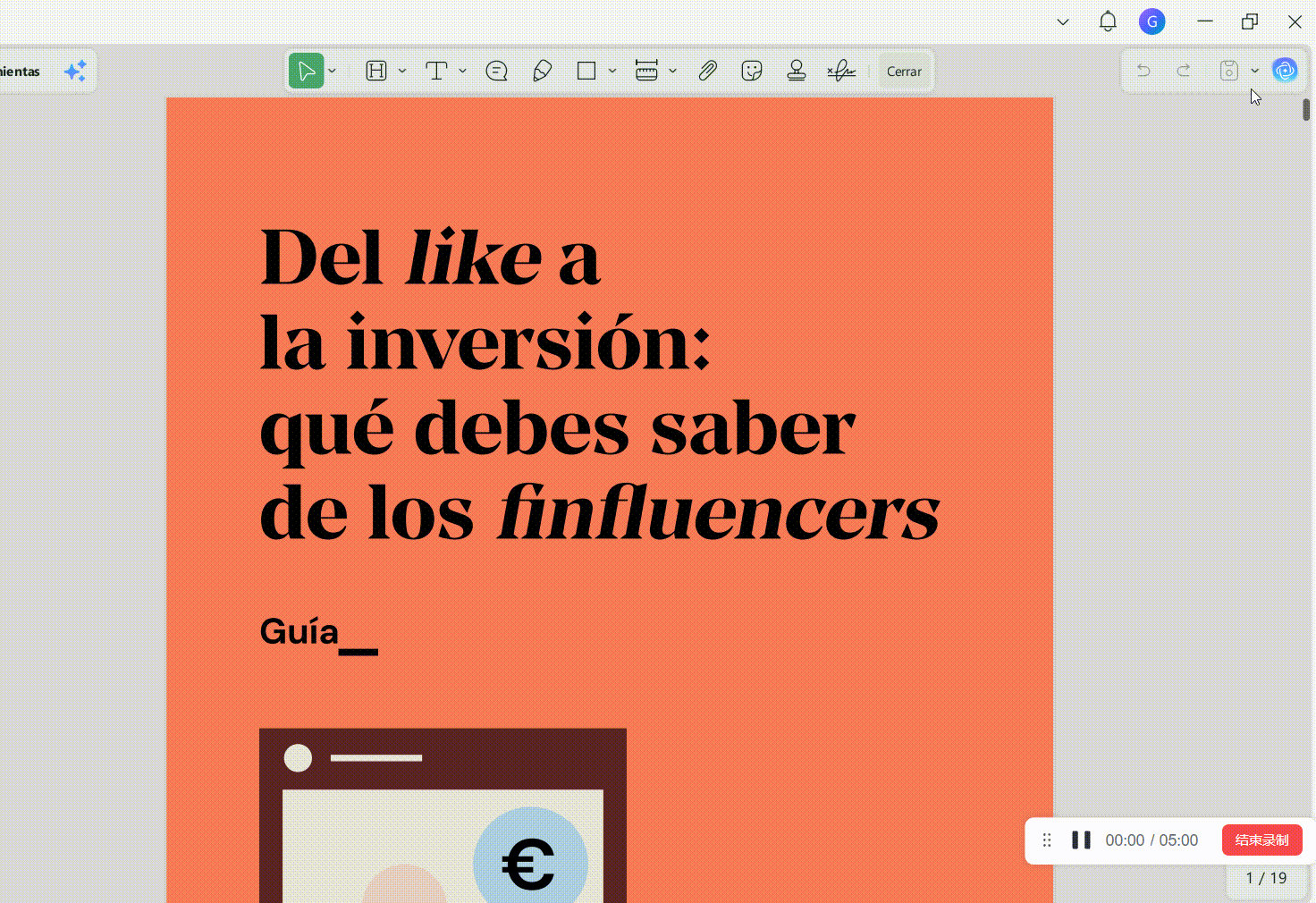The width and height of the screenshot is (1316, 903).
Task: Click the vertical scrollbar thumb
Action: (x=1306, y=110)
